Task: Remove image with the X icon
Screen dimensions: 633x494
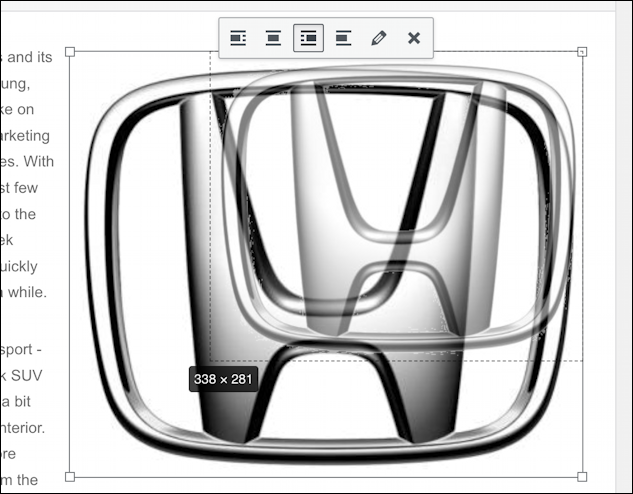Action: pyautogui.click(x=414, y=38)
